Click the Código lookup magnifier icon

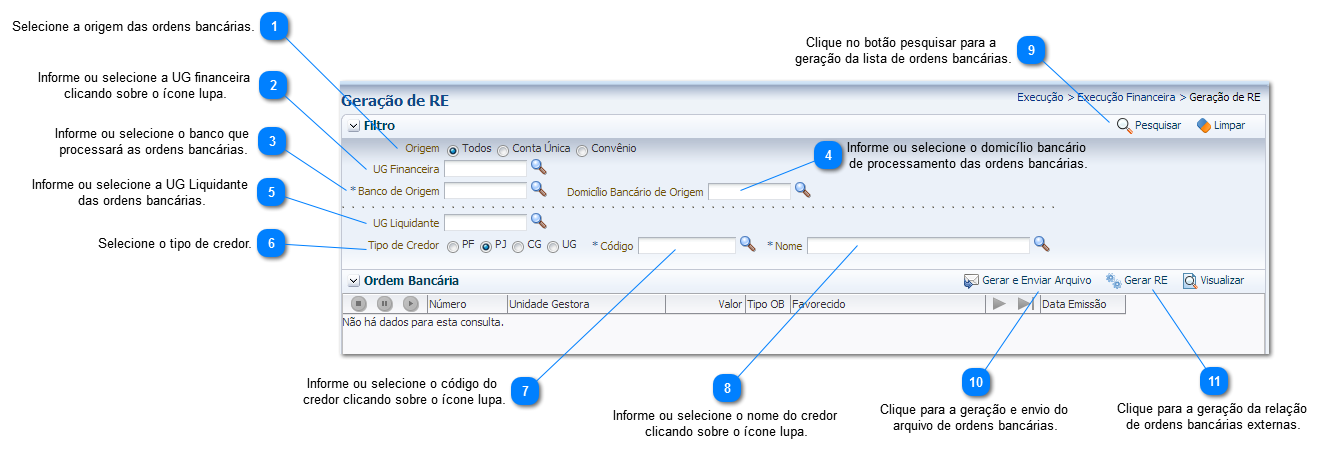[x=747, y=244]
